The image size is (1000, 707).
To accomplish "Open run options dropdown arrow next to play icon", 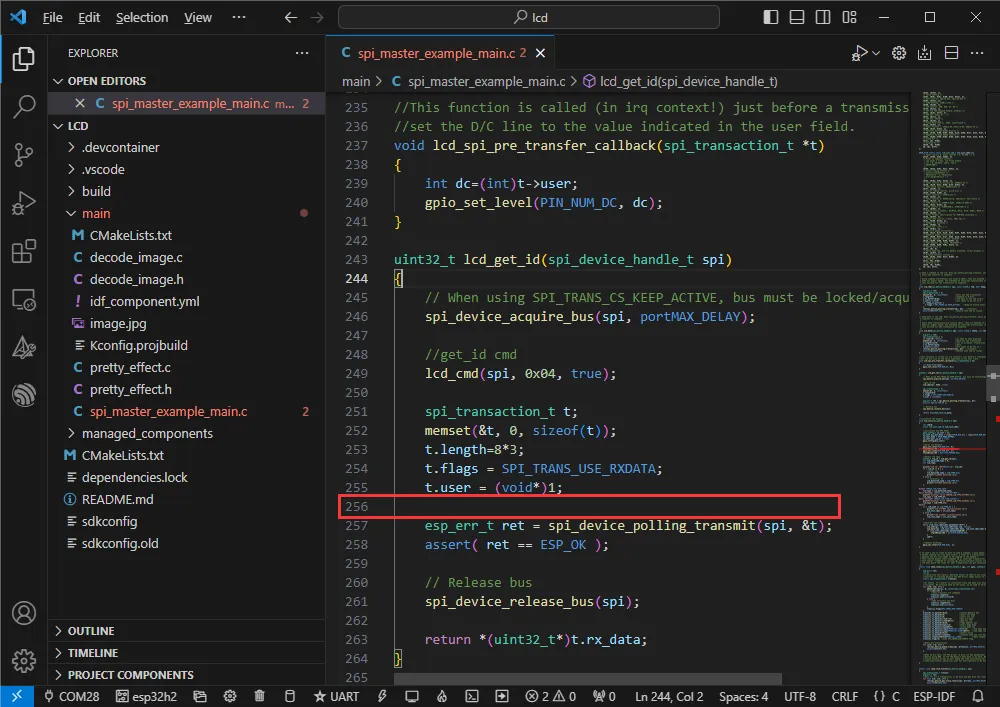I will click(x=876, y=53).
